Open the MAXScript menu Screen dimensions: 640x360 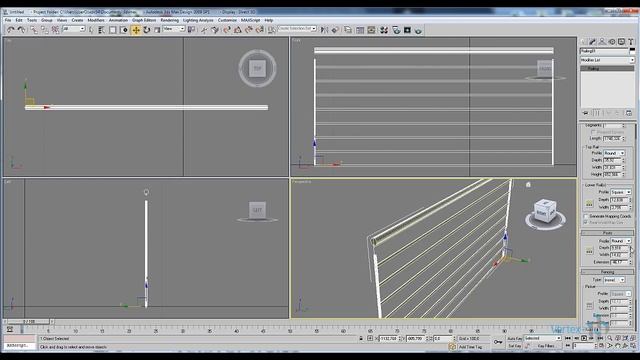(x=250, y=20)
